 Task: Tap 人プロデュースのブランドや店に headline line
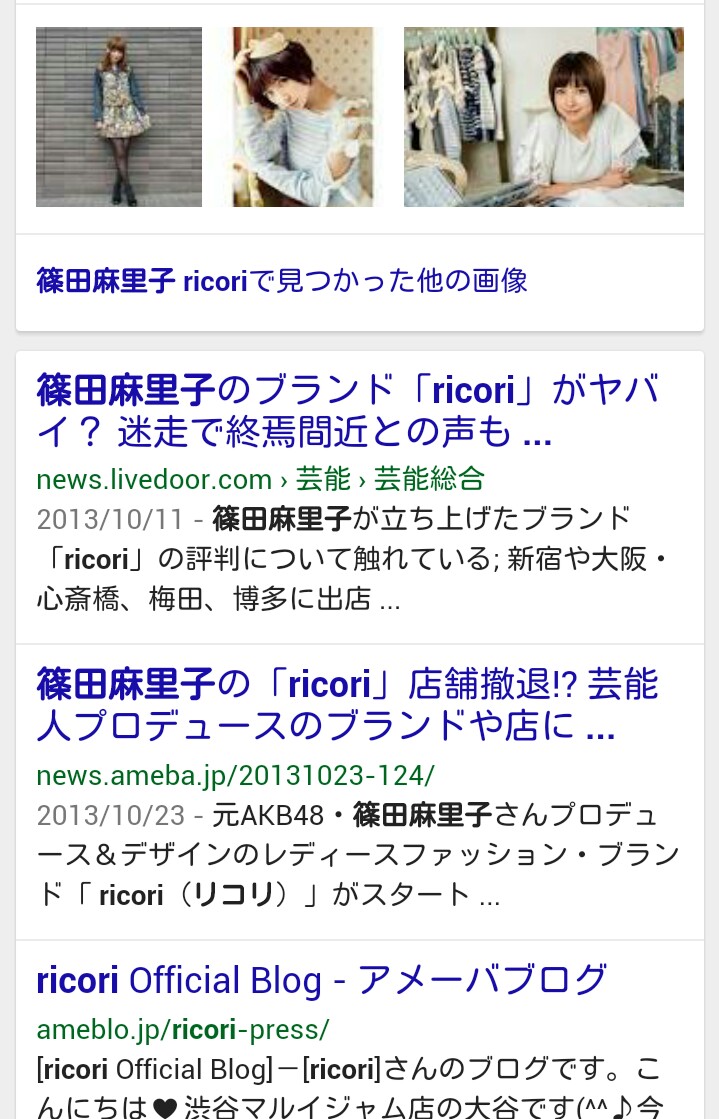tap(326, 726)
